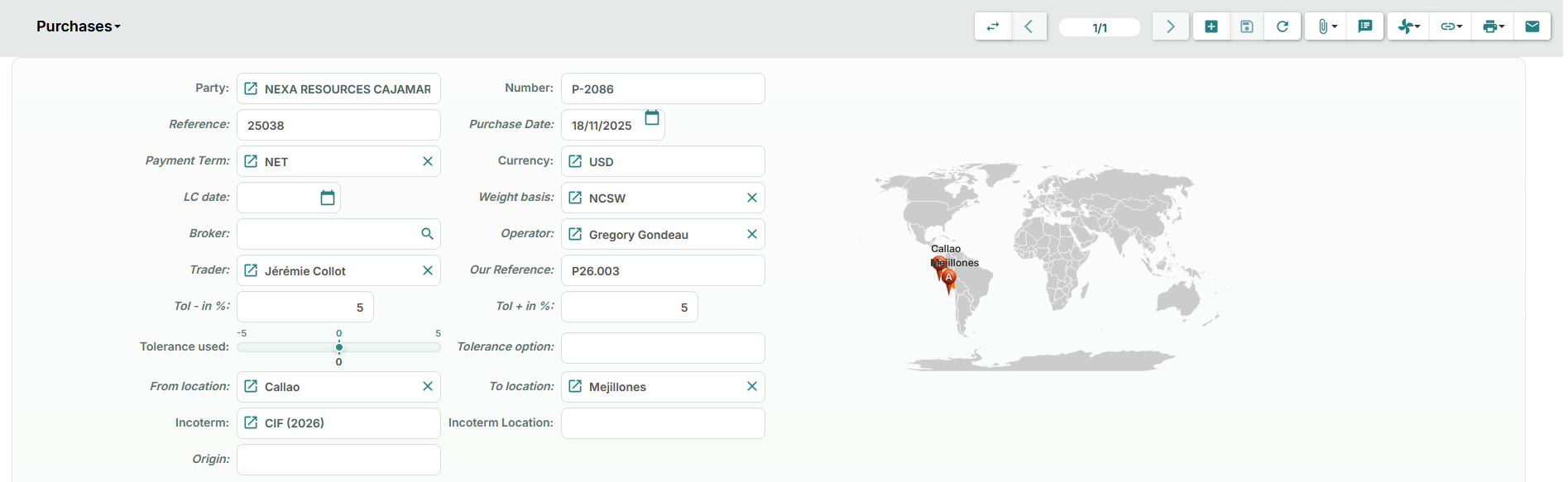The width and height of the screenshot is (1568, 482).
Task: Clear the Payment Term NET value
Action: 428,161
